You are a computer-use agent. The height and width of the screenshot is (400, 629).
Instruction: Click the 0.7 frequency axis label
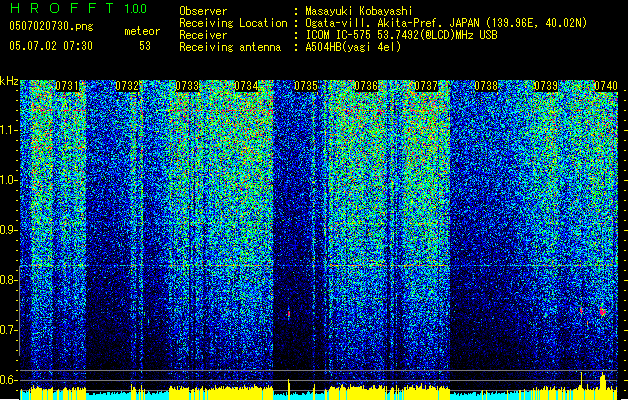pos(9,330)
